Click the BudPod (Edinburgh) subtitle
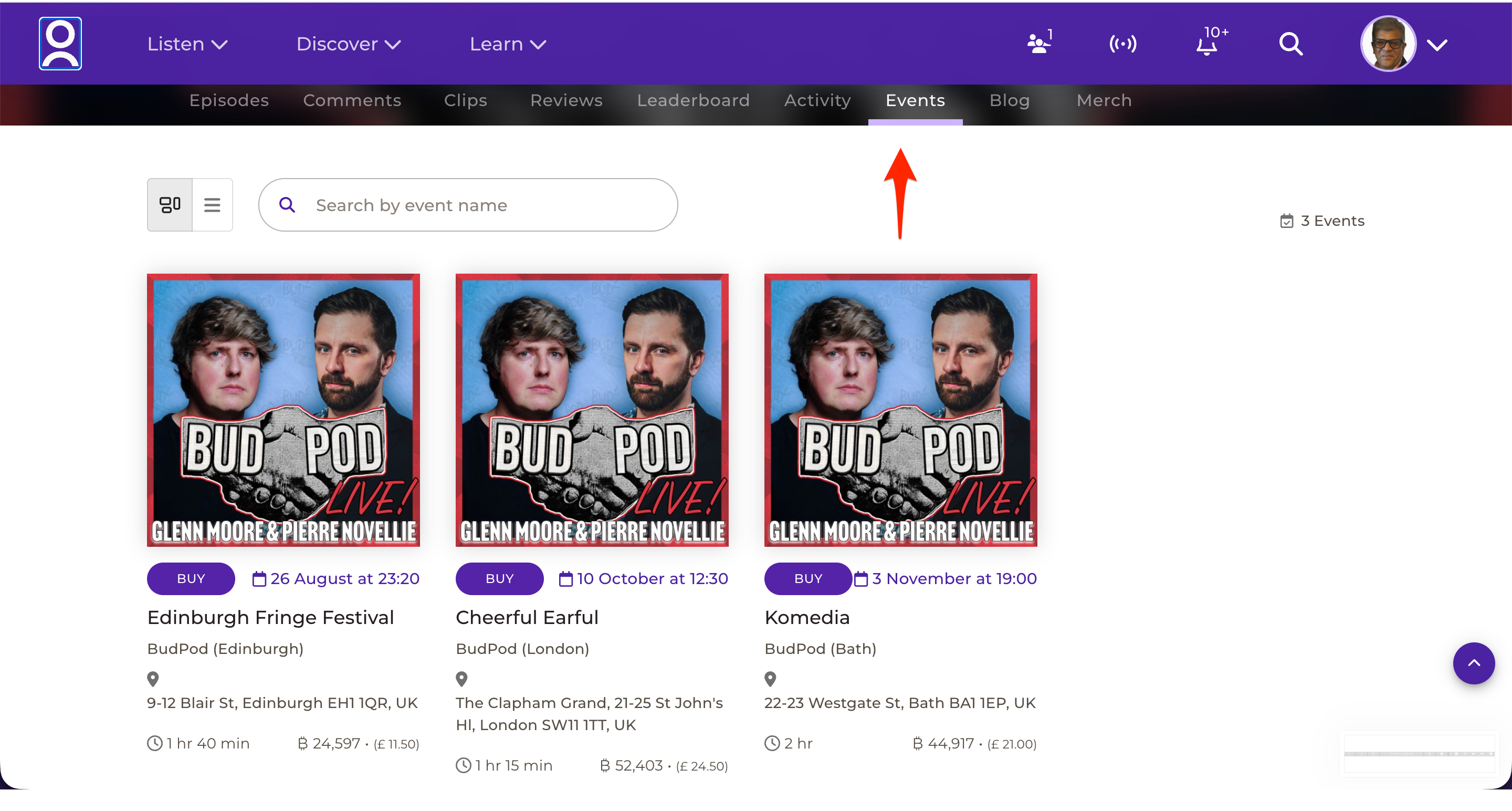The image size is (1512, 811). 225,649
